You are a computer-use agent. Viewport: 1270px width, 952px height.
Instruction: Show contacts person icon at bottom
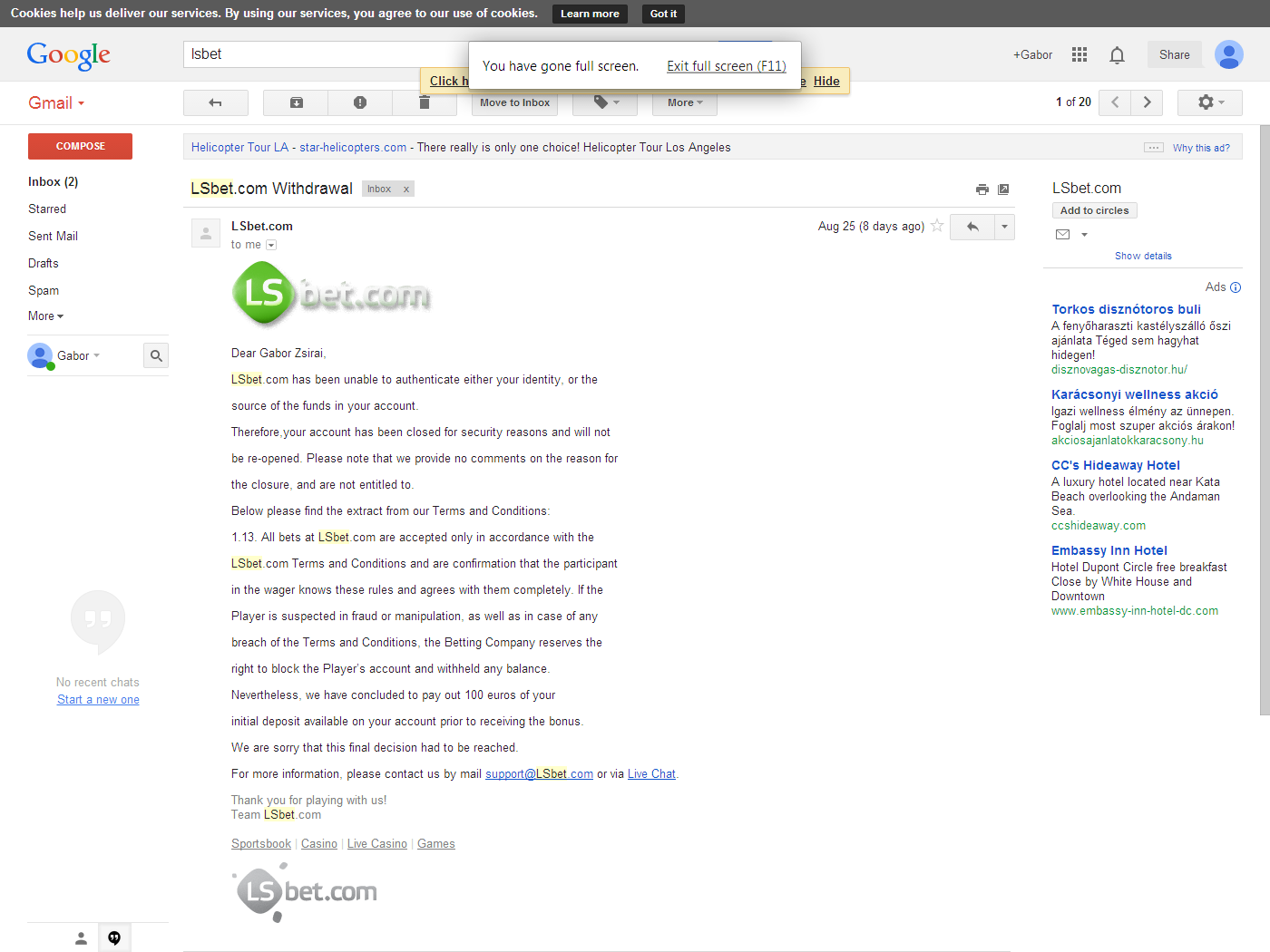[x=81, y=938]
